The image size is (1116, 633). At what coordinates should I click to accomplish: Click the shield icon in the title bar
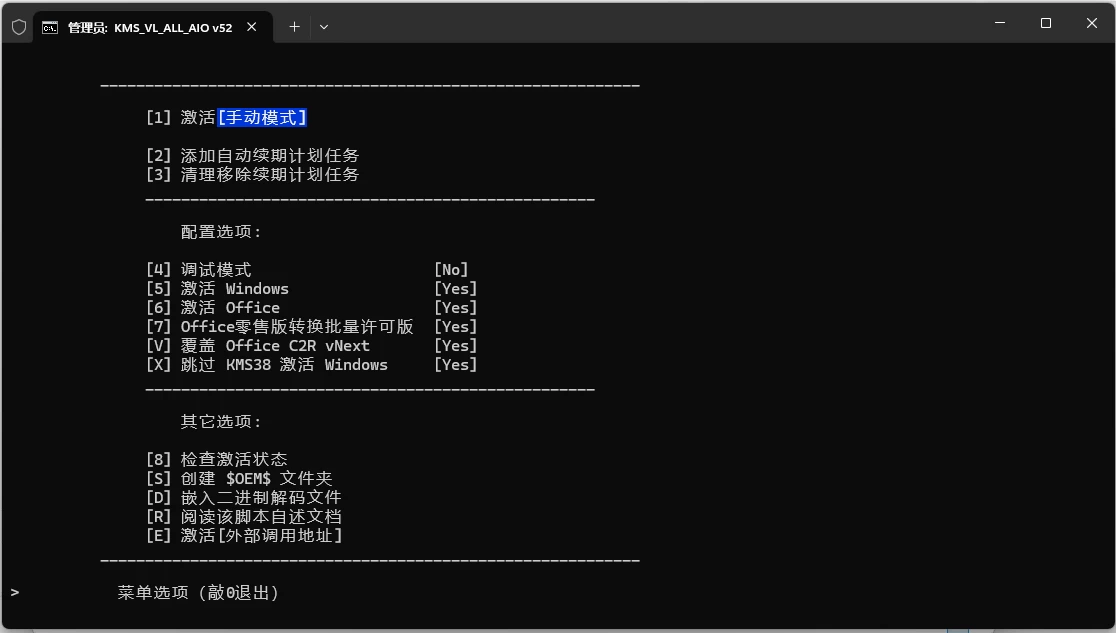(x=18, y=27)
